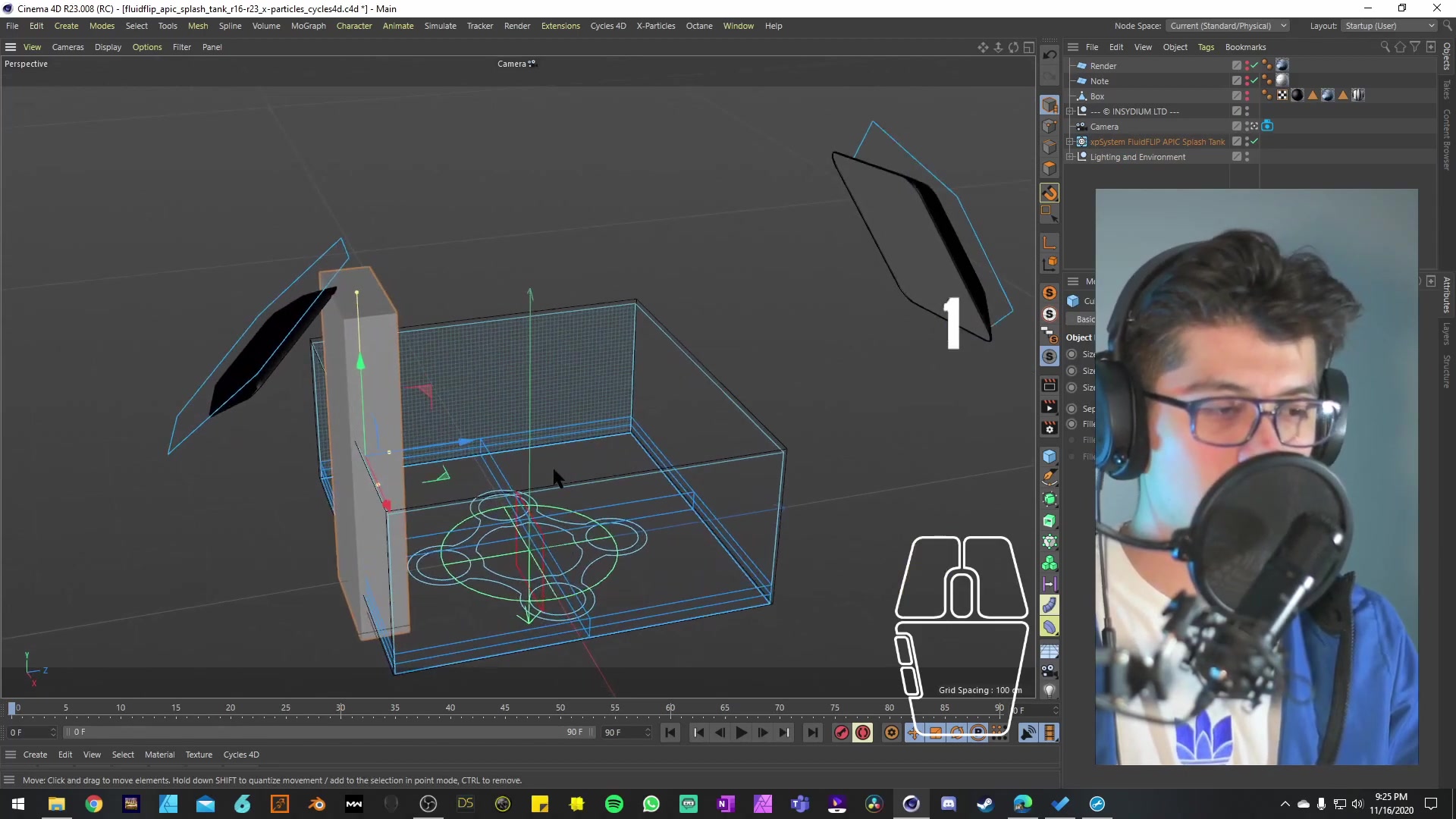Open the Node Space dropdown
This screenshot has width=1456, height=819.
[1228, 25]
